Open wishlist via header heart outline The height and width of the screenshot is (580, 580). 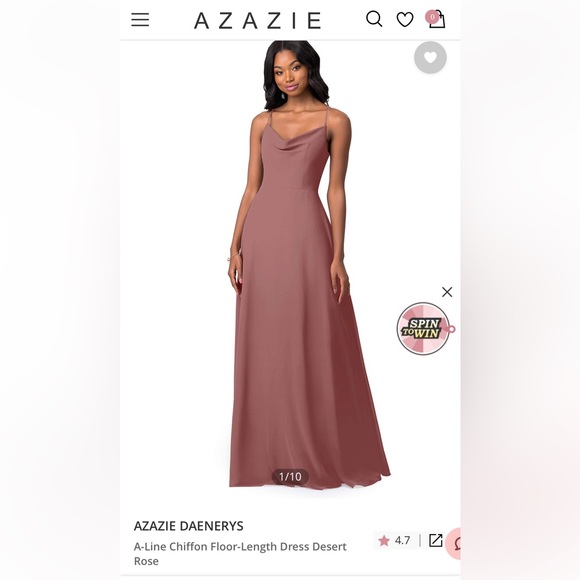click(405, 19)
